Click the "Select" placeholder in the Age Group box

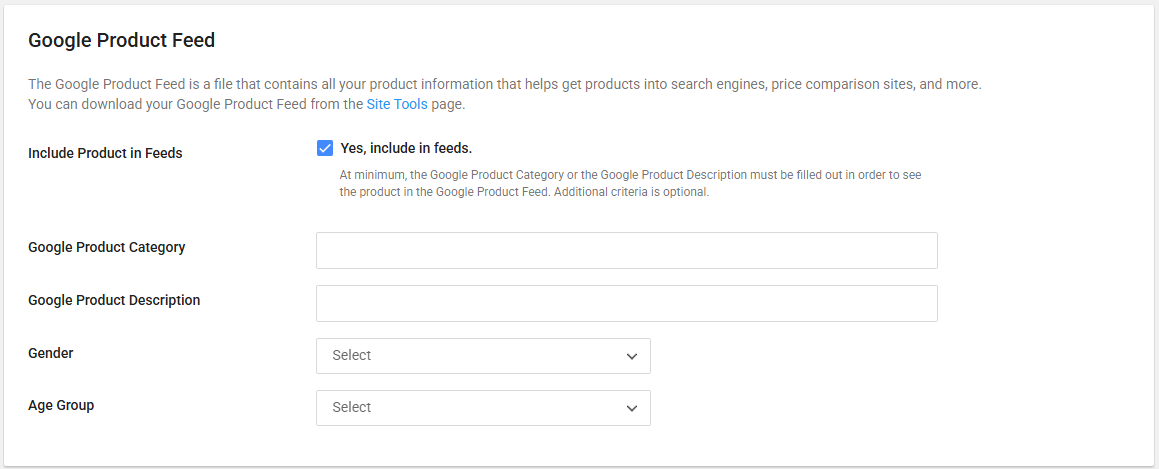352,408
